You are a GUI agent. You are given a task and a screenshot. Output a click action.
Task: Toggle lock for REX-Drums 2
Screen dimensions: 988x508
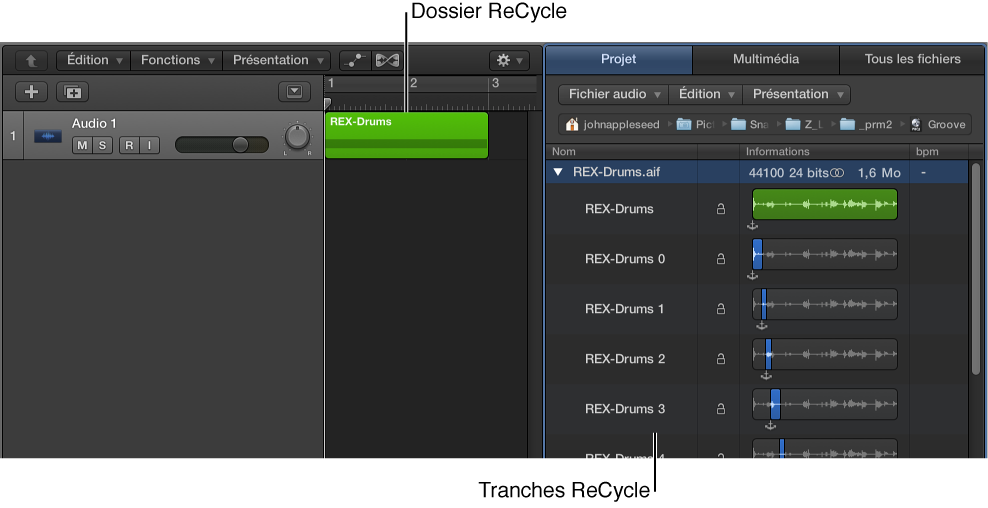(x=720, y=359)
